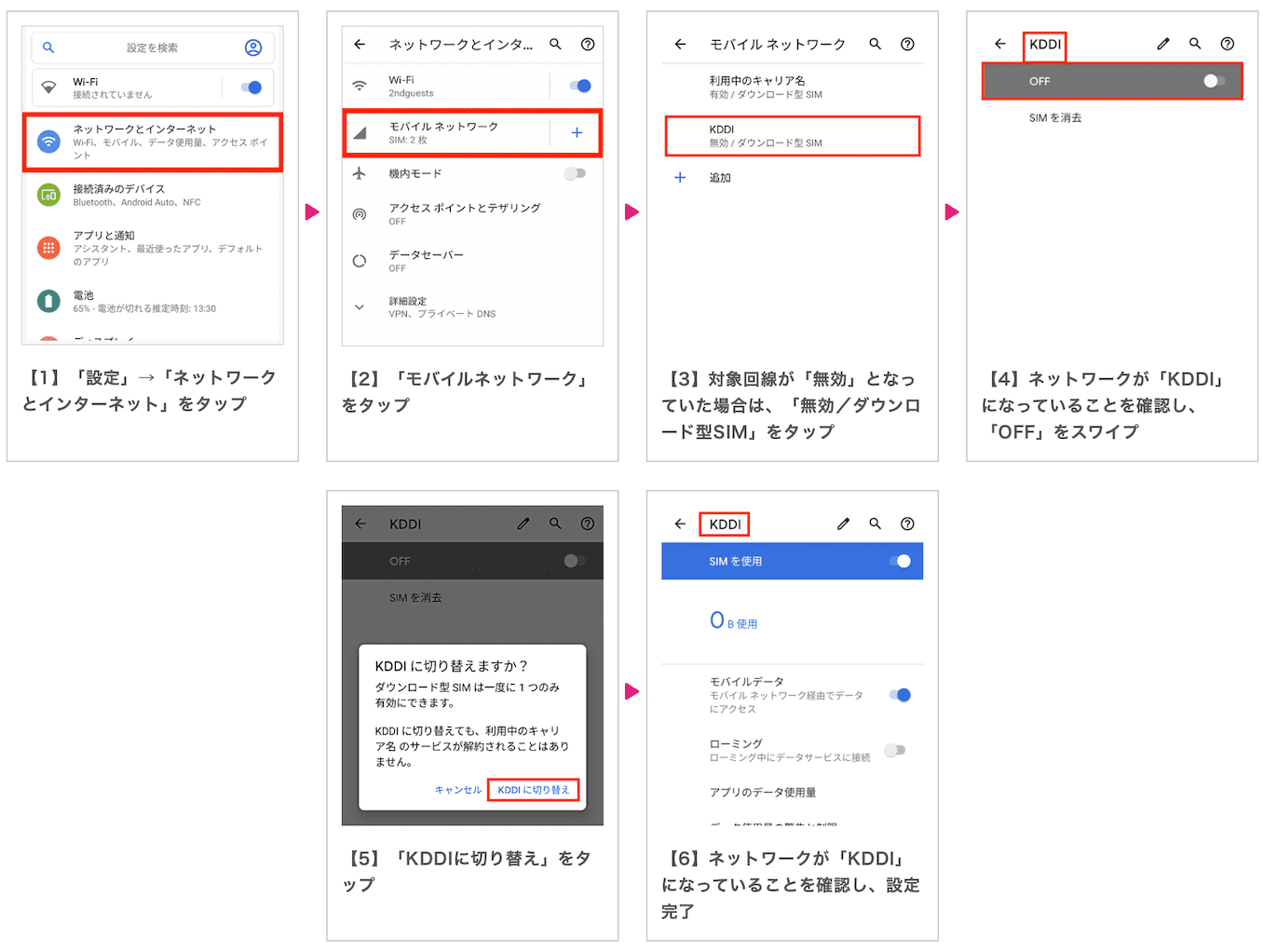Click search icon on ネットワークとインタ... screen
Viewport: 1263px width, 952px height.
point(555,44)
